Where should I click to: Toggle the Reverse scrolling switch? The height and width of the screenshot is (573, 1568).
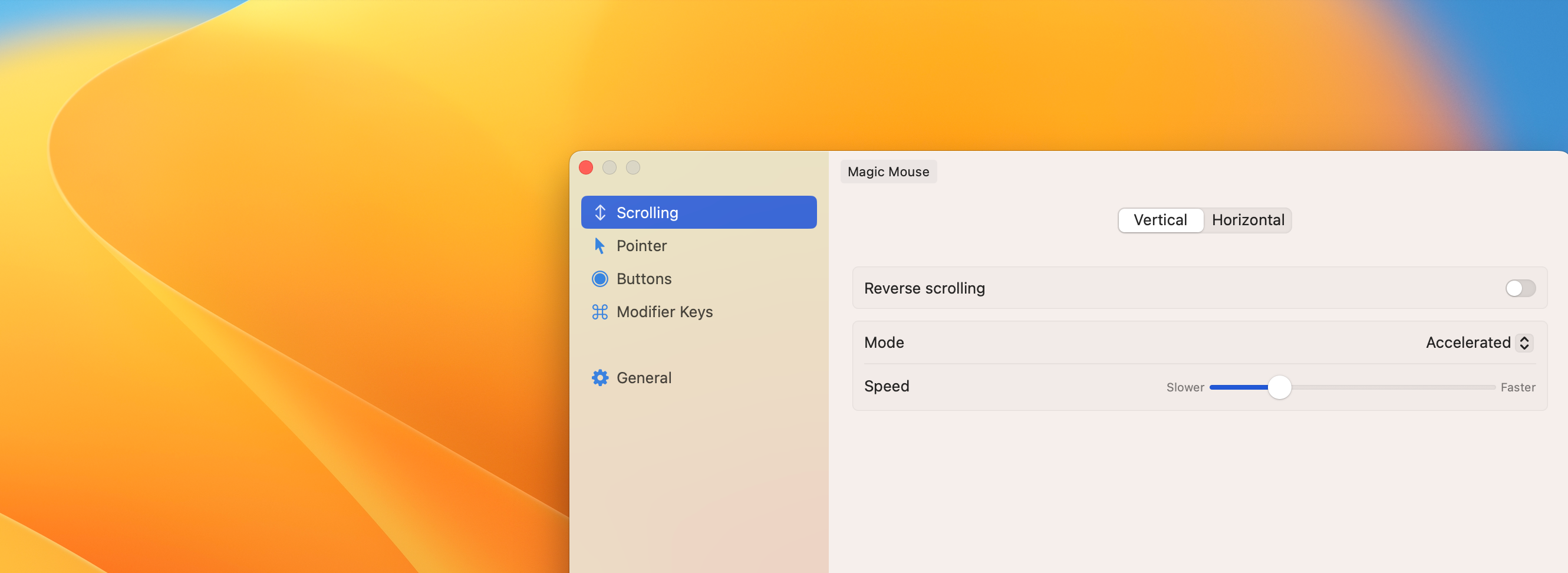1520,288
